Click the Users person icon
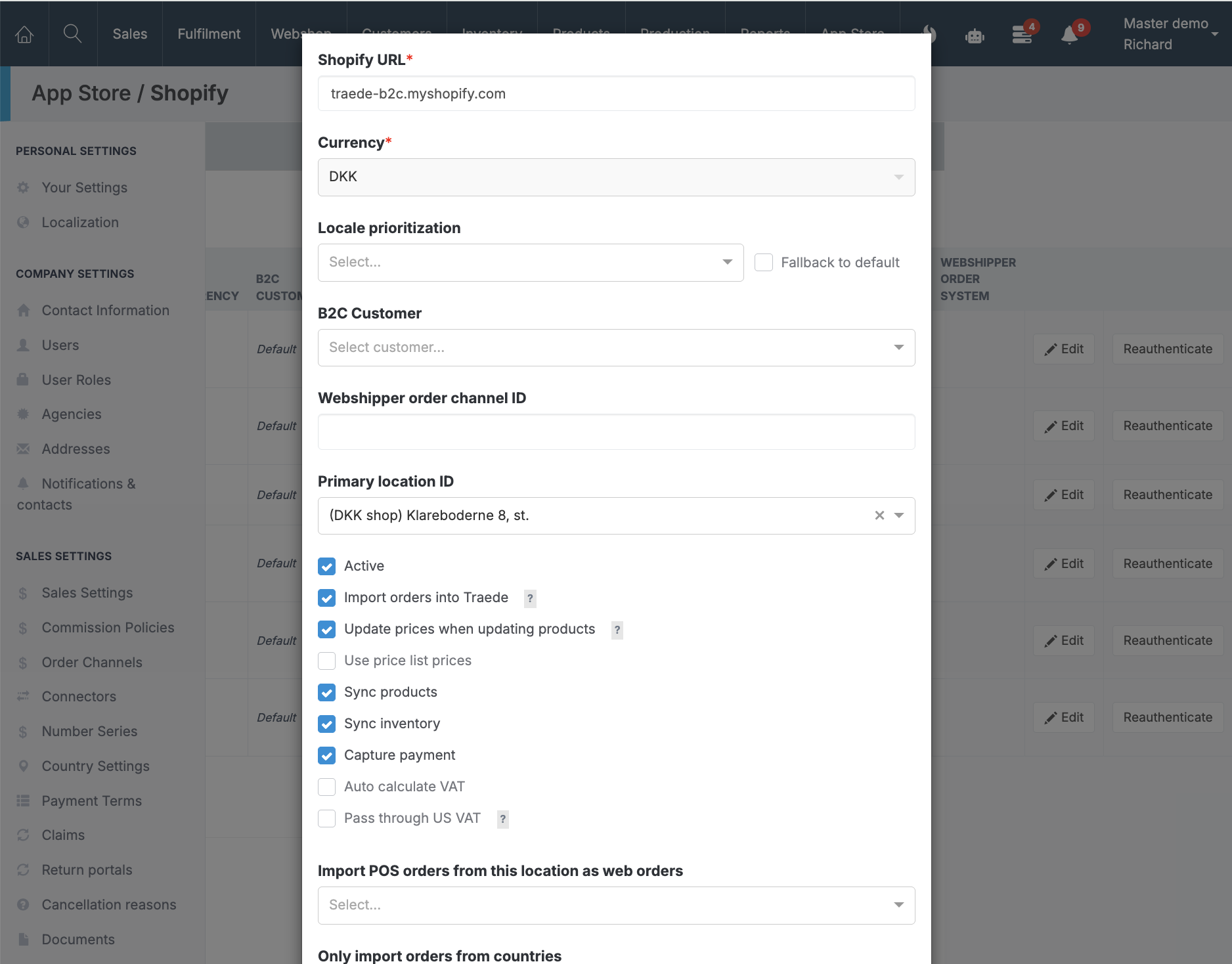The width and height of the screenshot is (1232, 964). (23, 345)
